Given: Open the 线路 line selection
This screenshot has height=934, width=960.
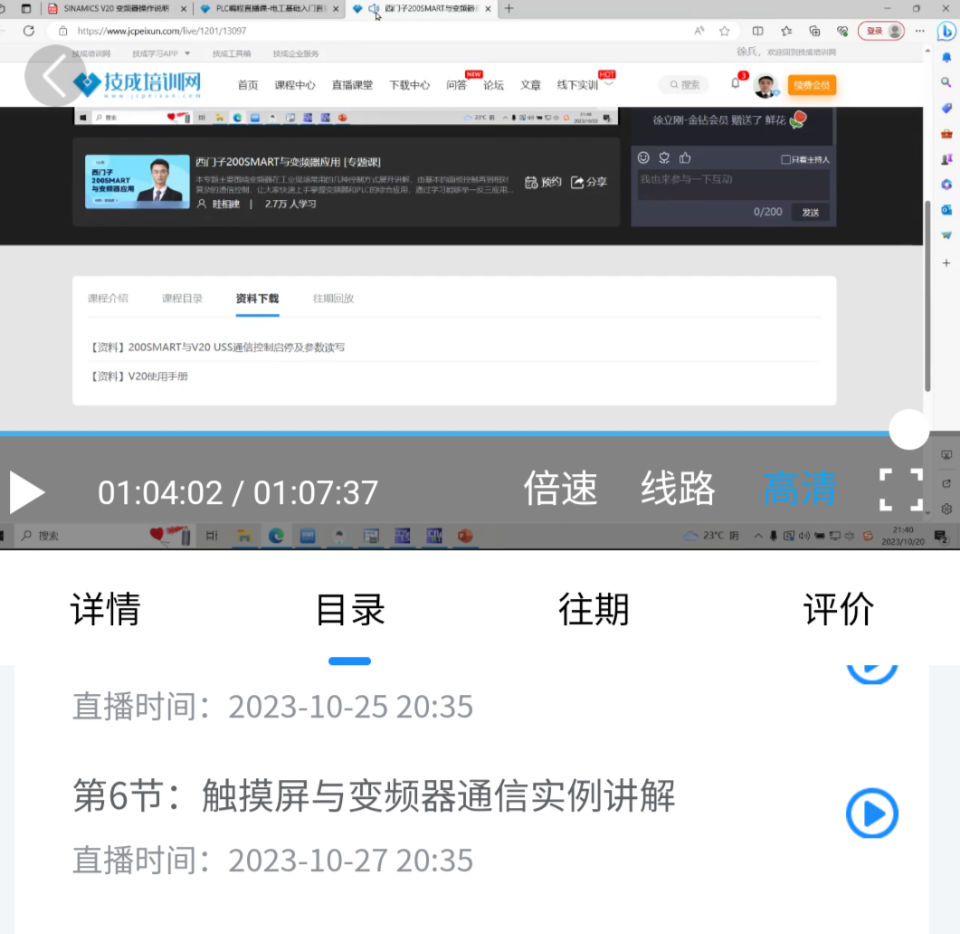Looking at the screenshot, I should click(x=678, y=488).
